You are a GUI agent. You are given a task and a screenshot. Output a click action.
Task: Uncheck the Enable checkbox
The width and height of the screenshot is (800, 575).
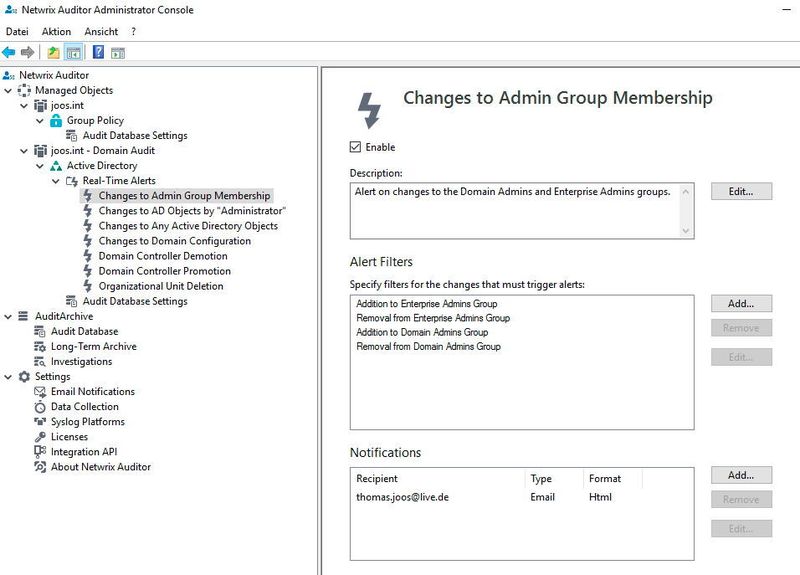click(355, 147)
